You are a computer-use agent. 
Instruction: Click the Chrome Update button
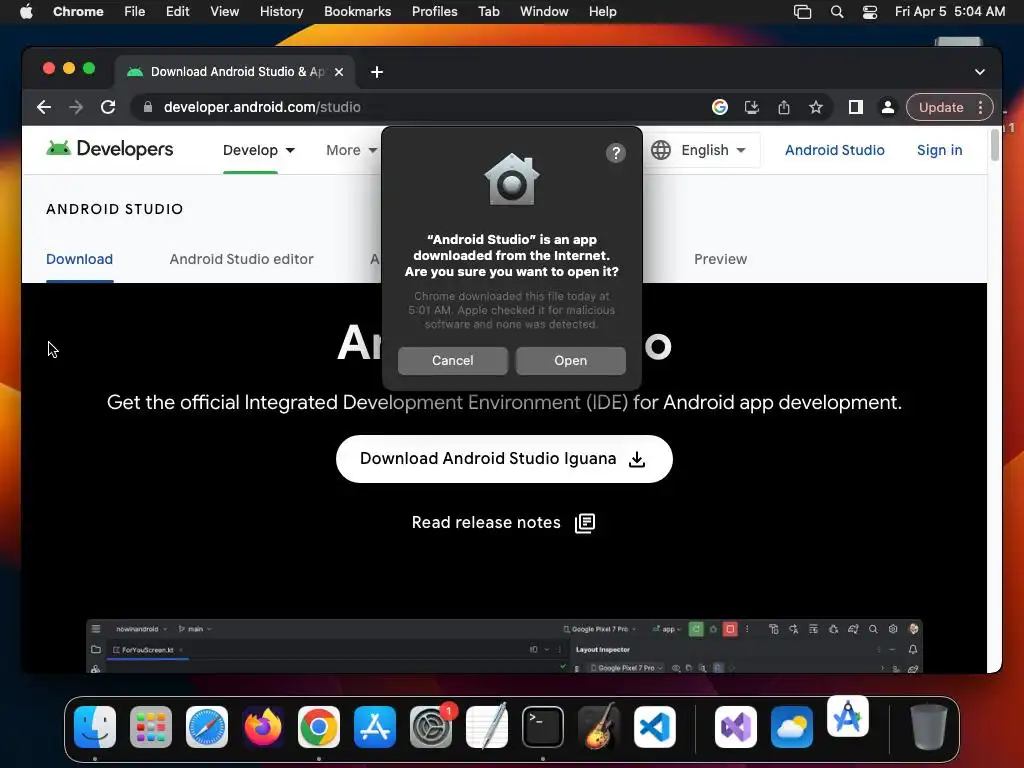(940, 107)
